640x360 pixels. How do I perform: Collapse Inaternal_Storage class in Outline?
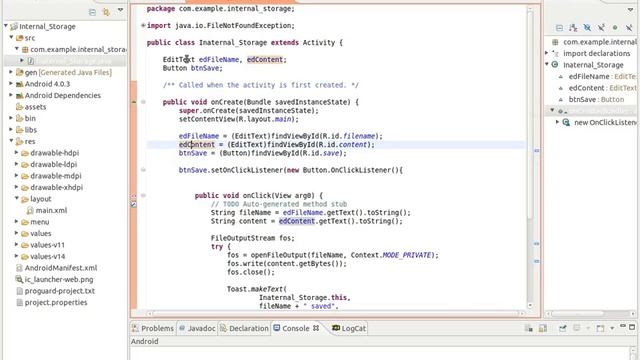pos(547,64)
